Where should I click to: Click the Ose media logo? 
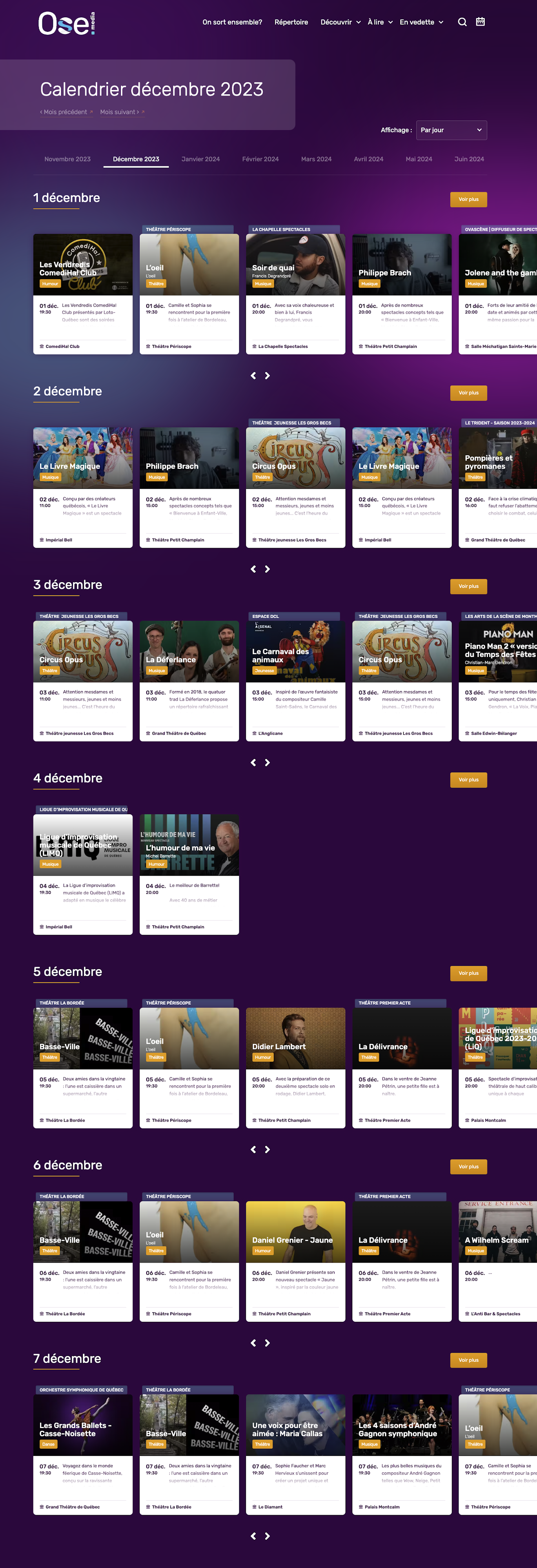tap(67, 24)
